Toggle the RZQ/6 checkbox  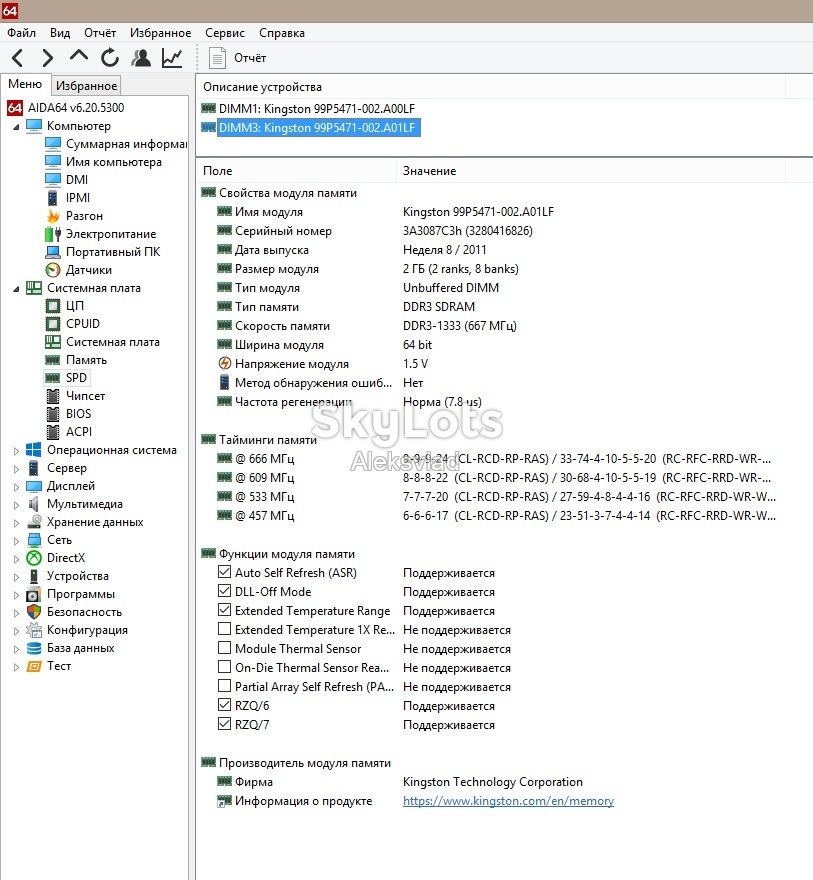coord(224,705)
